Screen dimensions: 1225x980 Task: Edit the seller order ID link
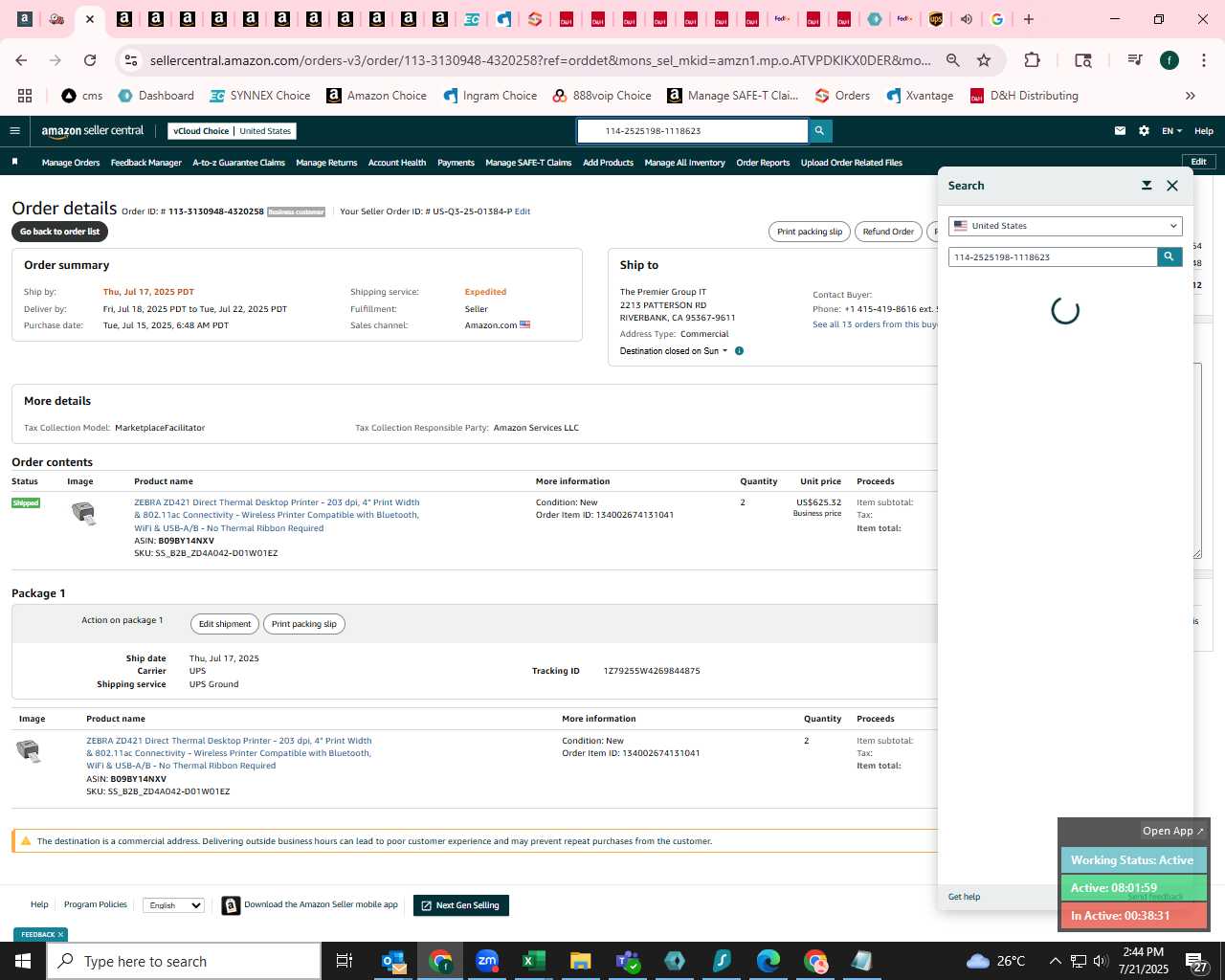coord(523,212)
